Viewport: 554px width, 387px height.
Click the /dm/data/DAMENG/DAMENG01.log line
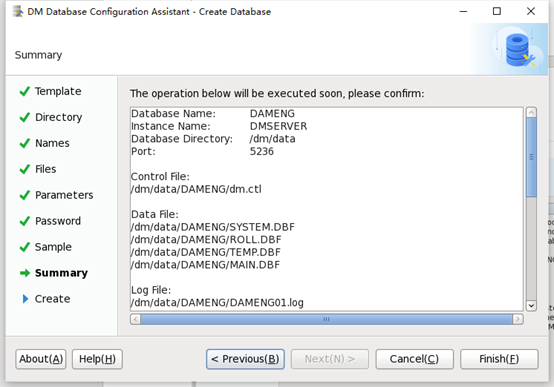click(217, 303)
